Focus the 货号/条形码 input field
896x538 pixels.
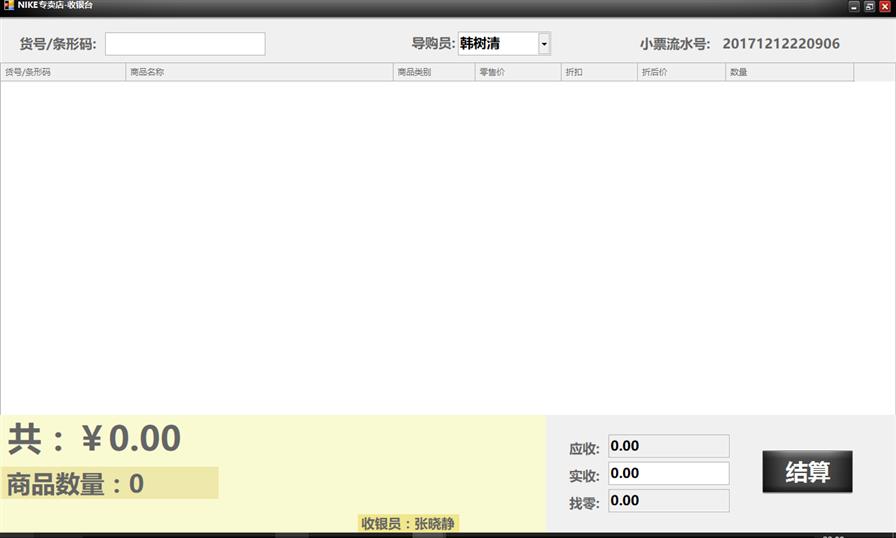pyautogui.click(x=185, y=44)
